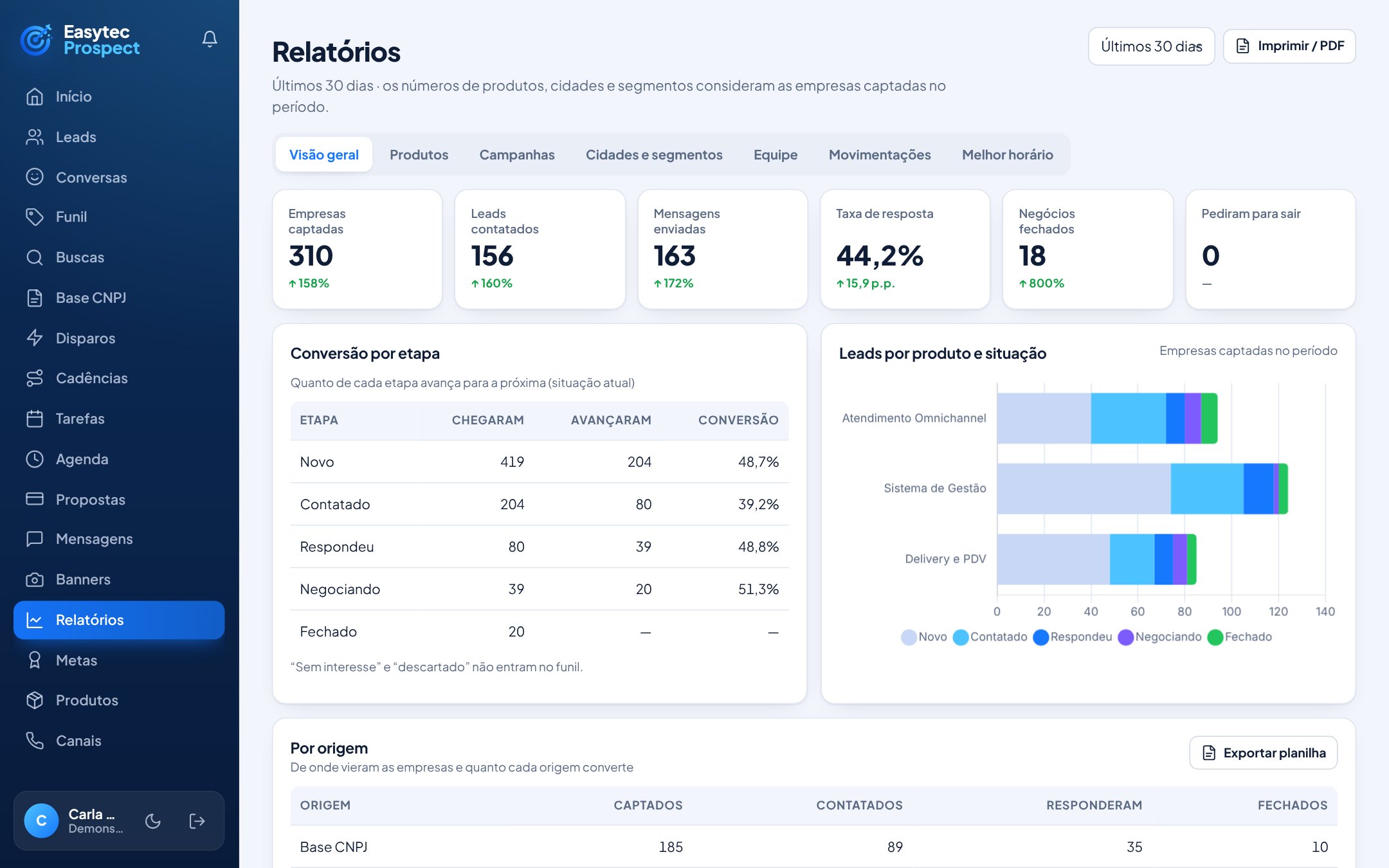Screen dimensions: 1389x868
Task: Click the Respondeu legend color swatch
Action: (x=1041, y=637)
